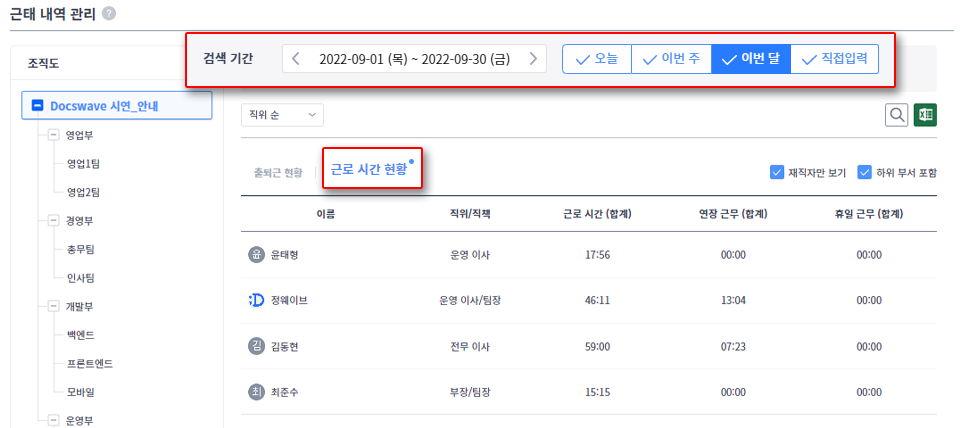Open the 직위 순 sort dropdown
The height and width of the screenshot is (428, 960).
[x=283, y=115]
